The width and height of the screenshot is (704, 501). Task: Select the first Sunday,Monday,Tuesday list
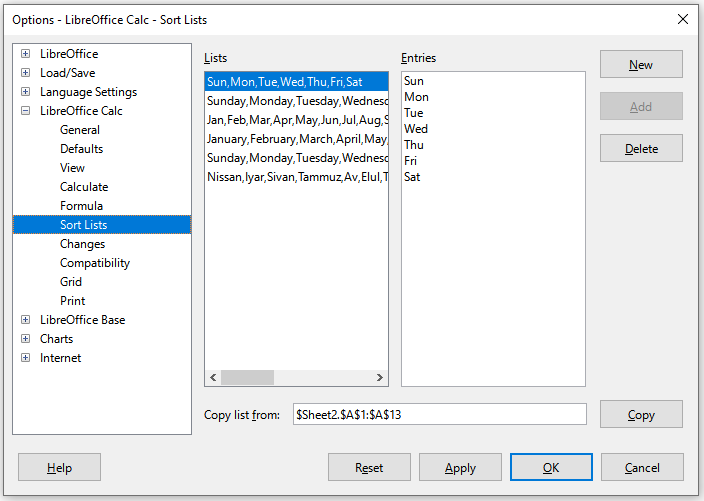point(296,101)
